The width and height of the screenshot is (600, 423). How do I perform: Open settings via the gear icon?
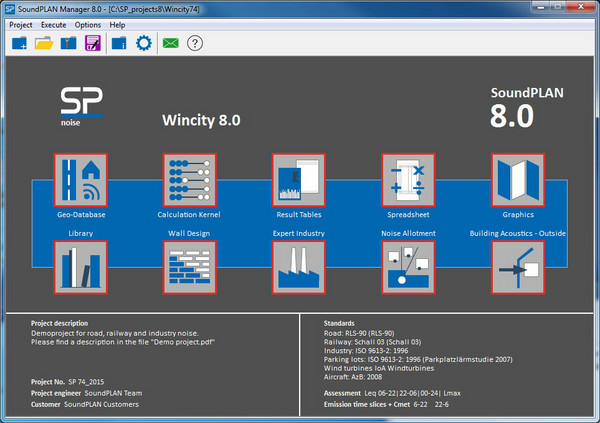tap(143, 43)
